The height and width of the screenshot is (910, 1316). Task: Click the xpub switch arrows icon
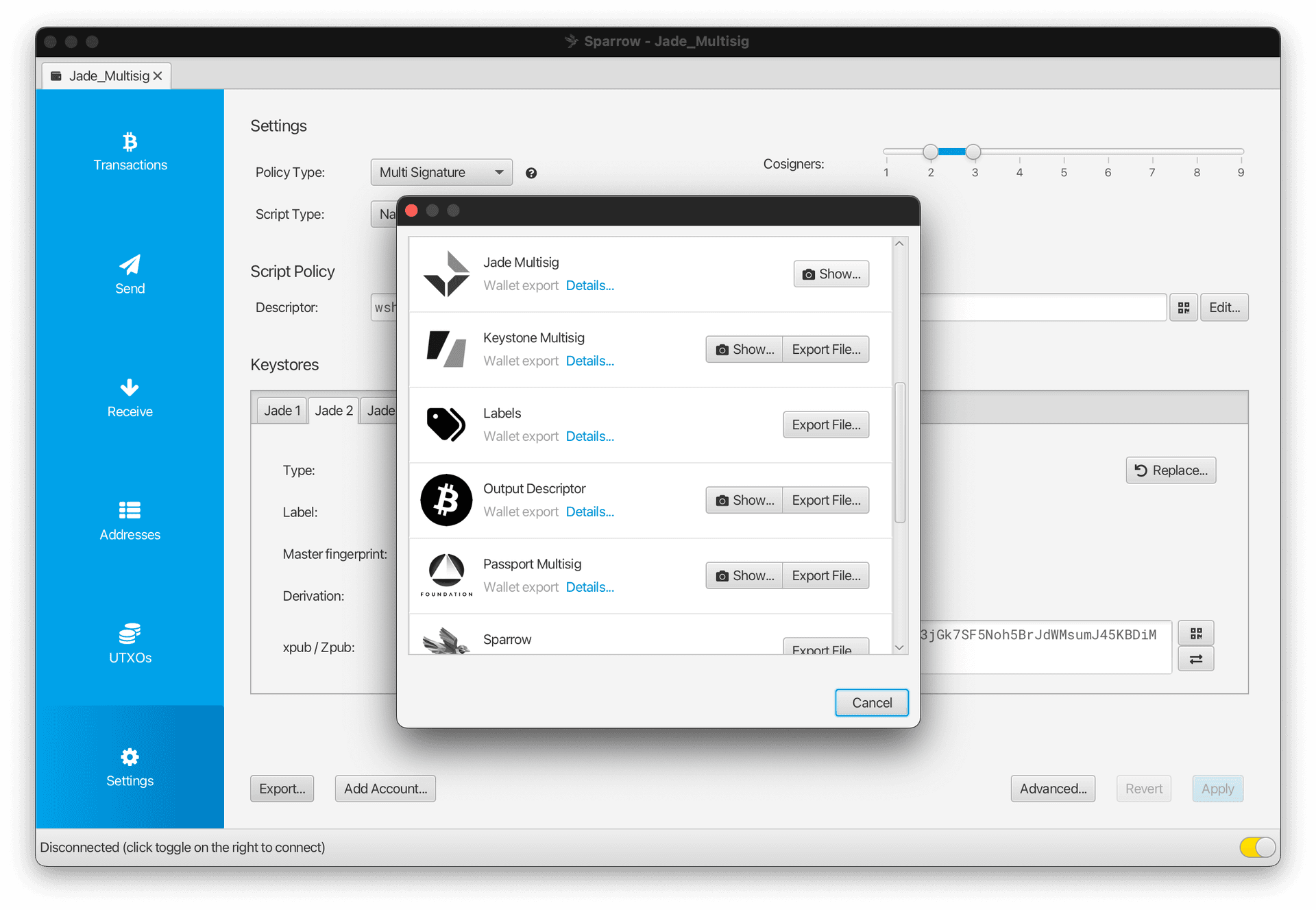point(1196,659)
